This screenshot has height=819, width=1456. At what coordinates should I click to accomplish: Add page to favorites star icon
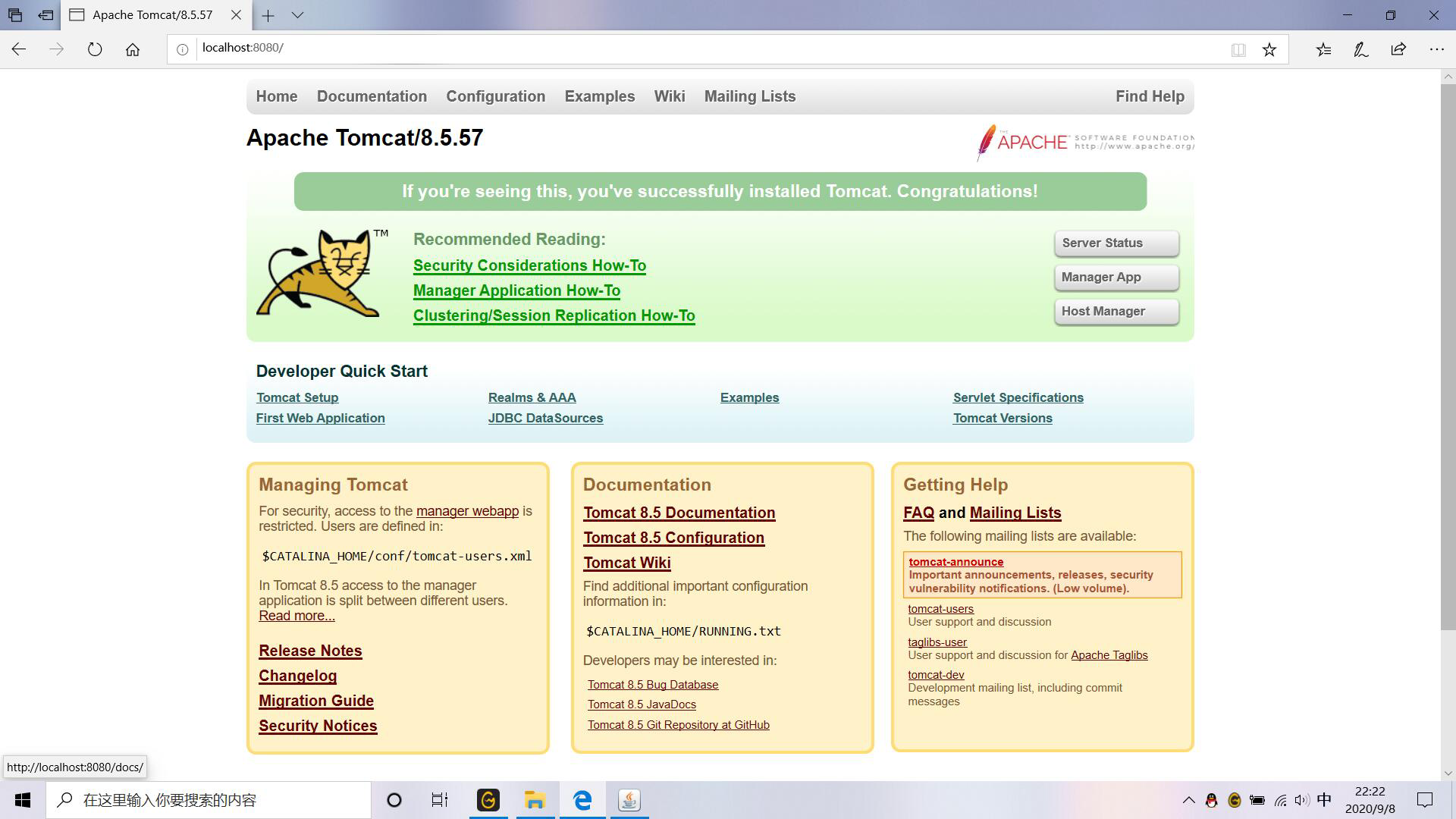tap(1269, 49)
